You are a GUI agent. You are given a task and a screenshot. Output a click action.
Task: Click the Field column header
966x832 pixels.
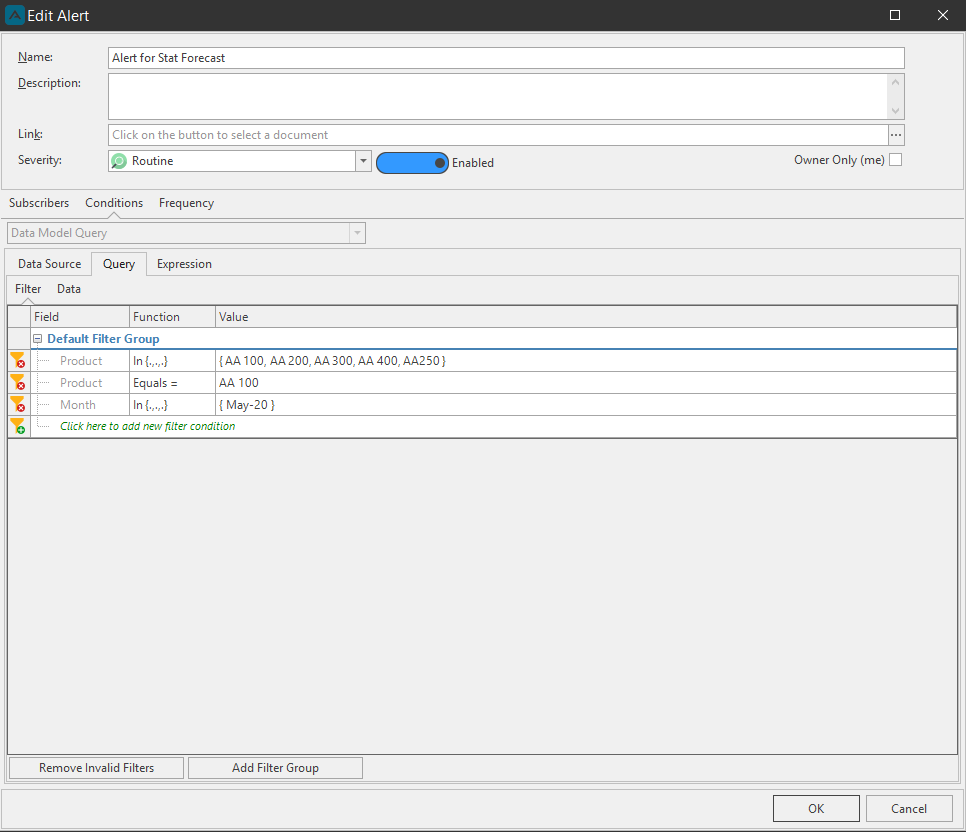(80, 317)
